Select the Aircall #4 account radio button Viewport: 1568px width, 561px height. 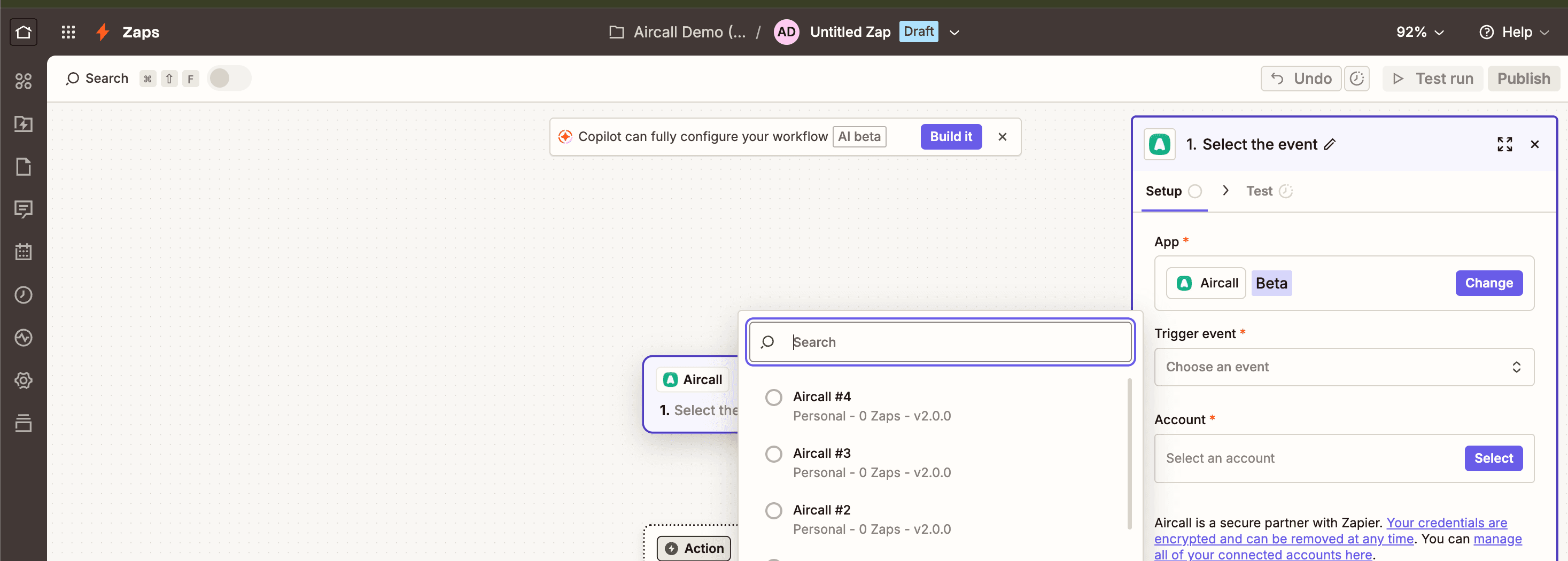click(774, 398)
